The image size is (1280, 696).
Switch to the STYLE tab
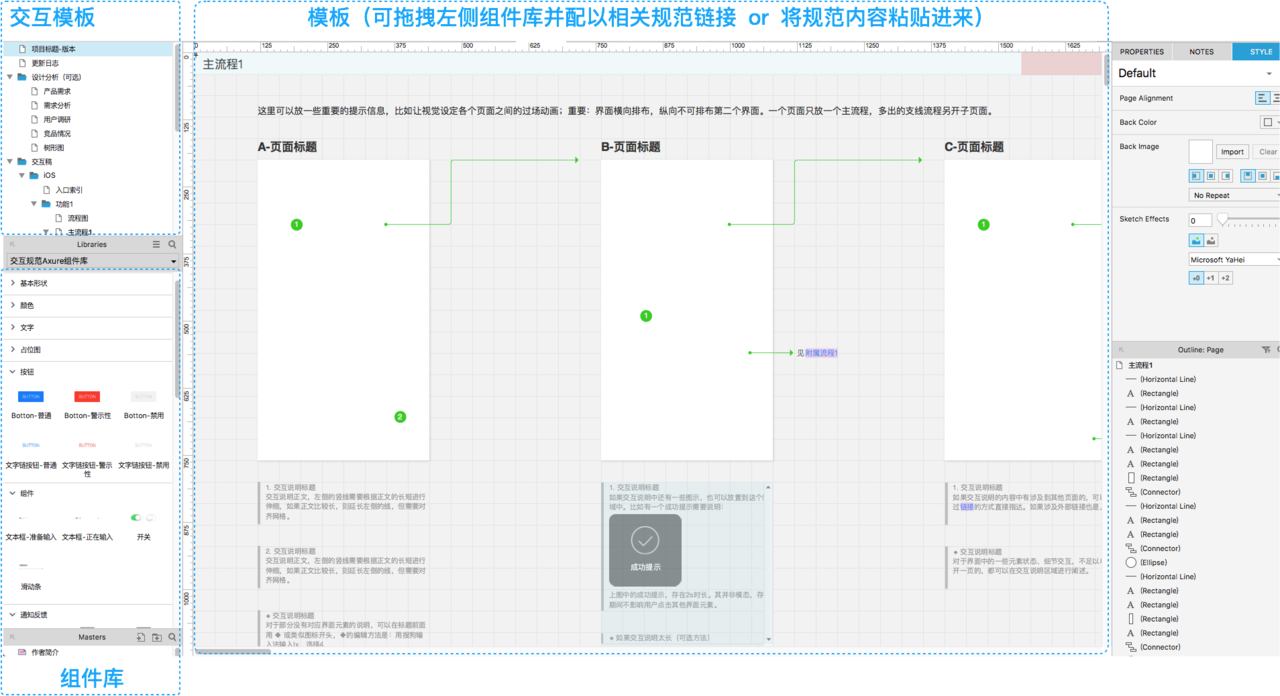1256,52
